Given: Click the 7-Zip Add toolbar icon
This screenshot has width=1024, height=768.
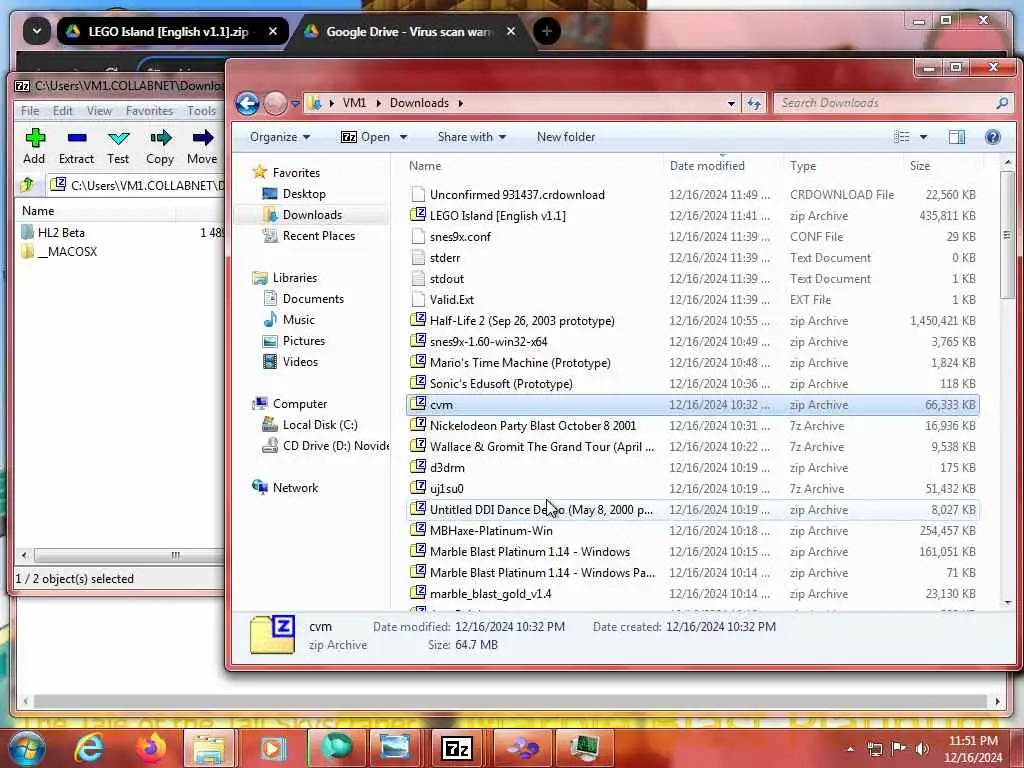Looking at the screenshot, I should click(x=35, y=138).
